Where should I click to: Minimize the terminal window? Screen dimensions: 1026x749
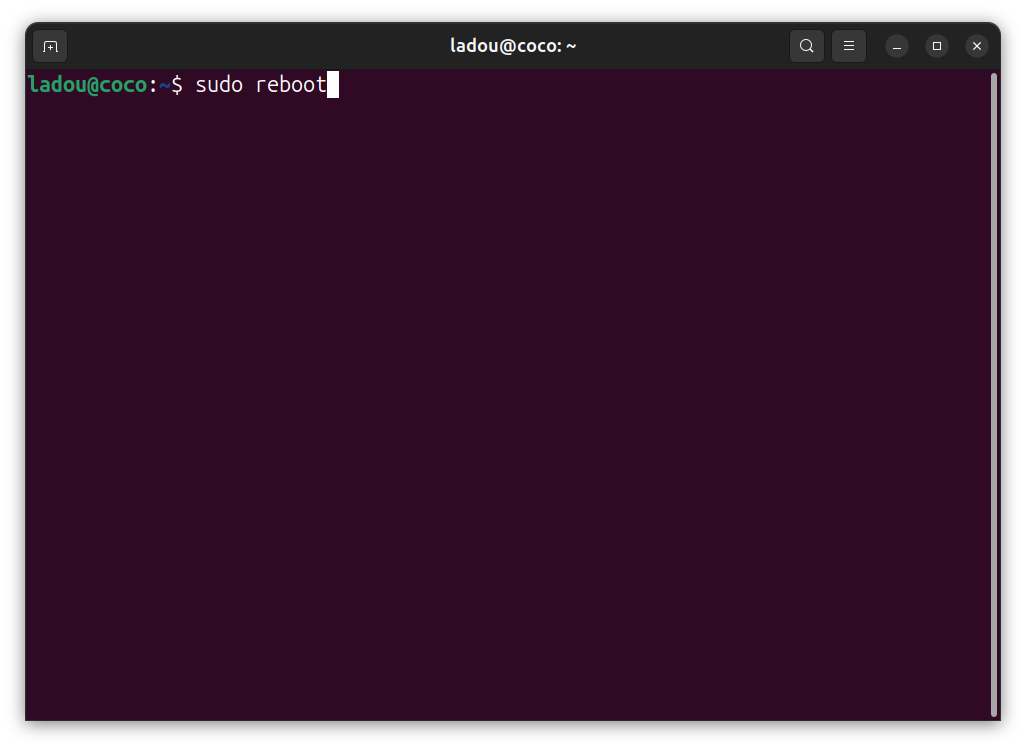coord(896,46)
